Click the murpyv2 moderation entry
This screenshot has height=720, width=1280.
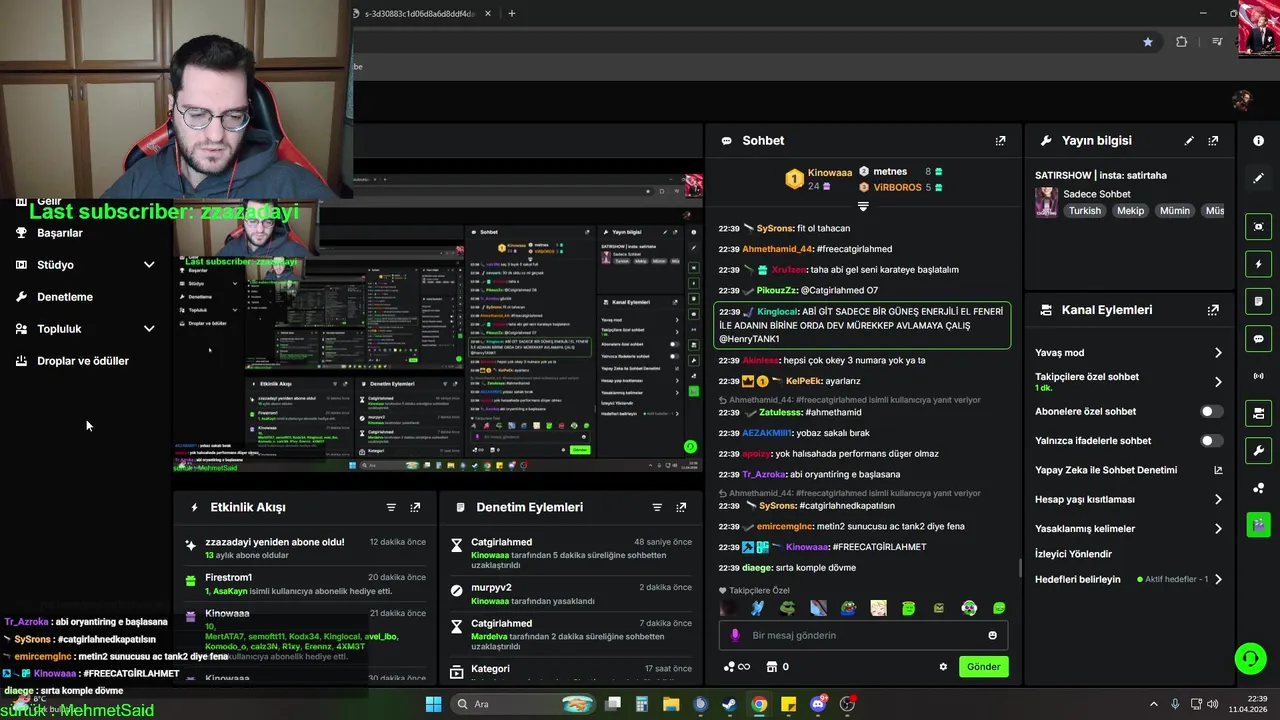[570, 594]
